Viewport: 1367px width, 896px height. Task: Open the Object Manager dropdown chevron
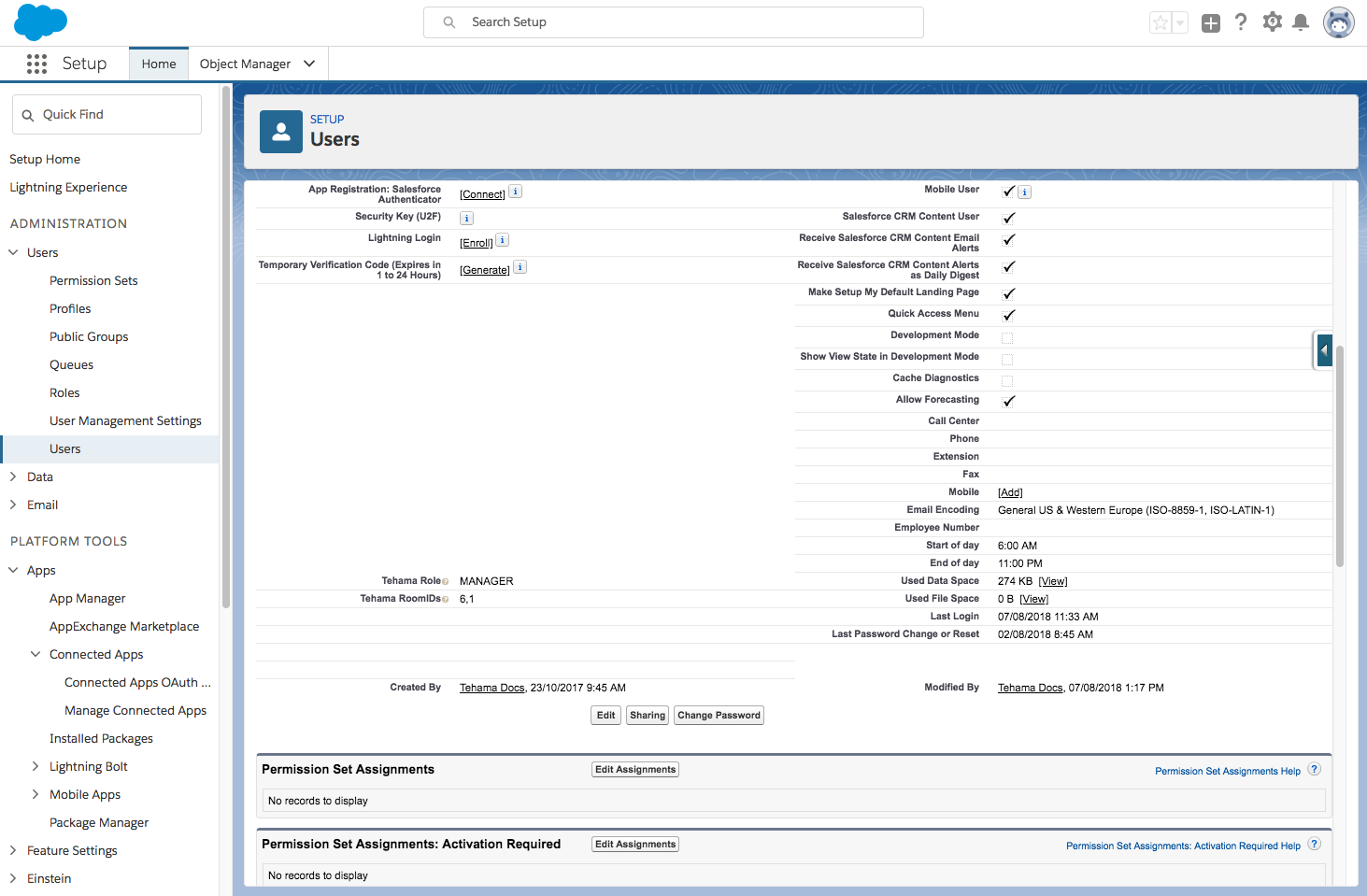click(x=309, y=64)
